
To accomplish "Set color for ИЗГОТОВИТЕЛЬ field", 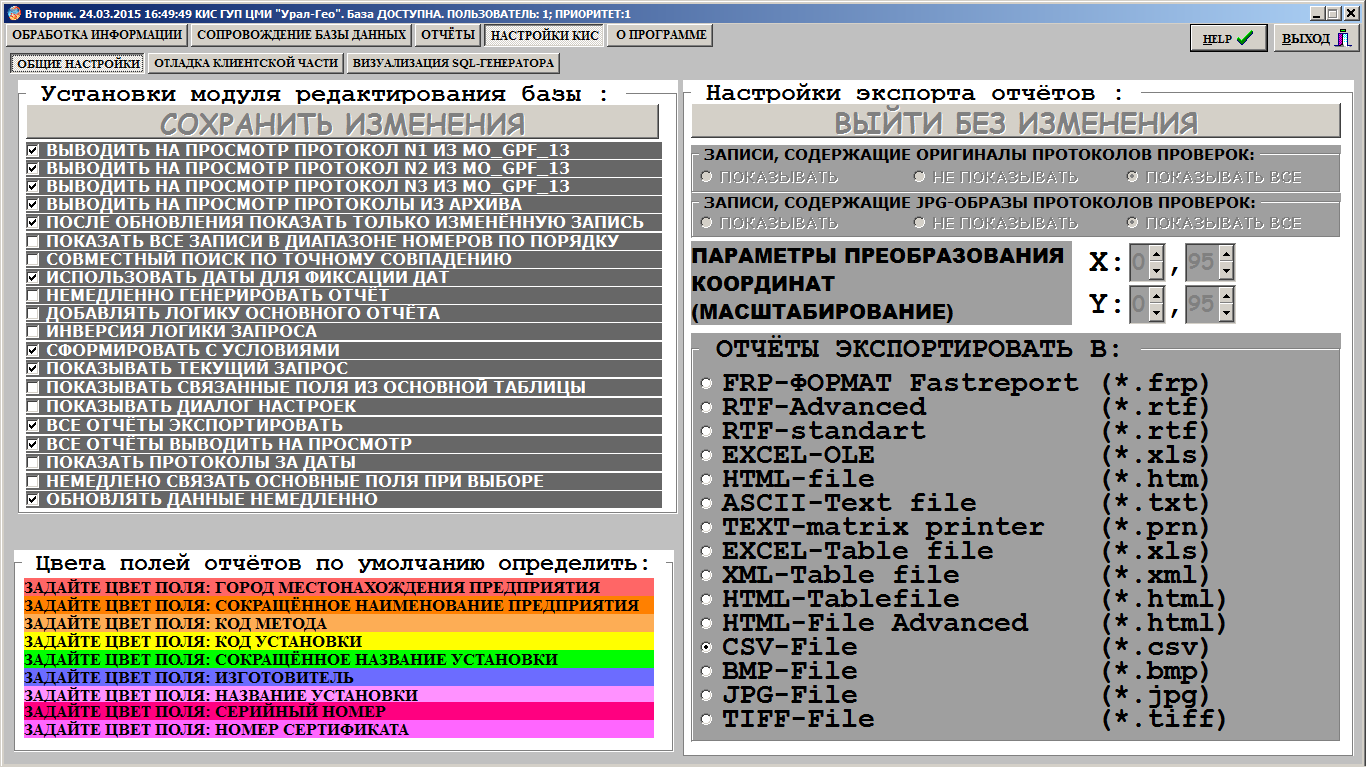I will coord(338,677).
